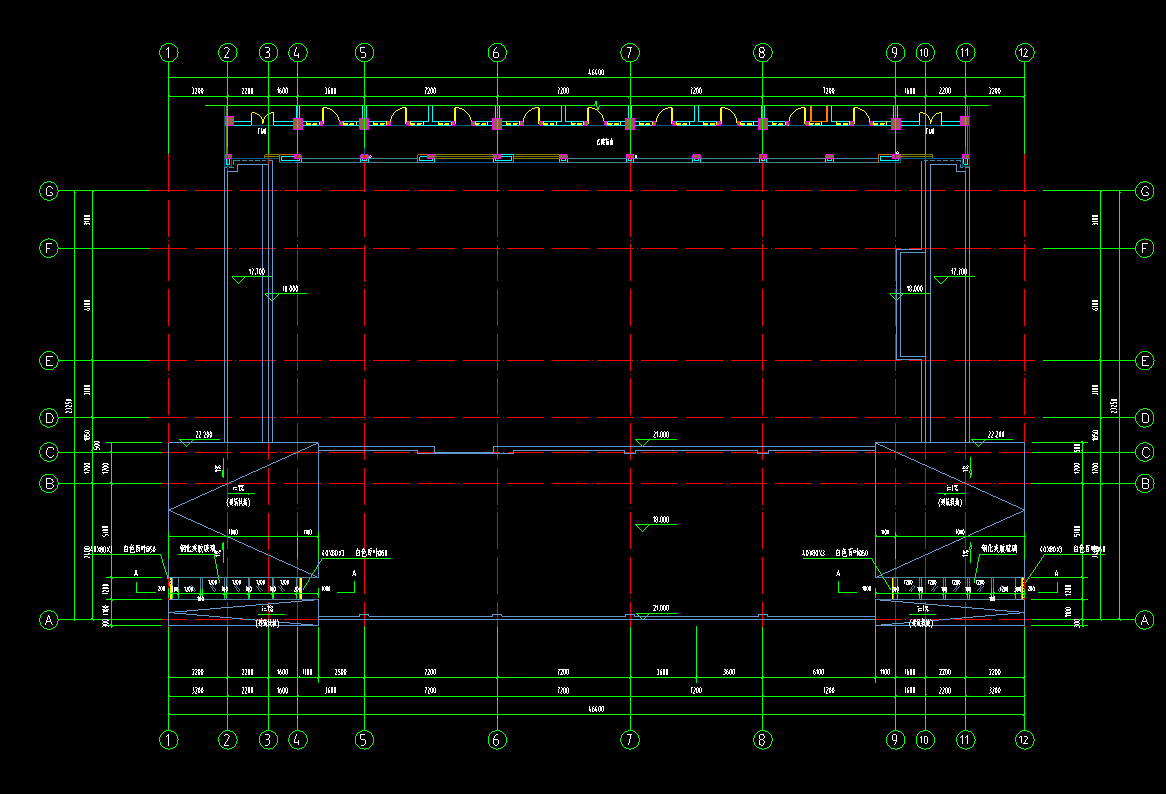Click the left 22.200 elevation marker
This screenshot has width=1166, height=794.
click(x=203, y=435)
